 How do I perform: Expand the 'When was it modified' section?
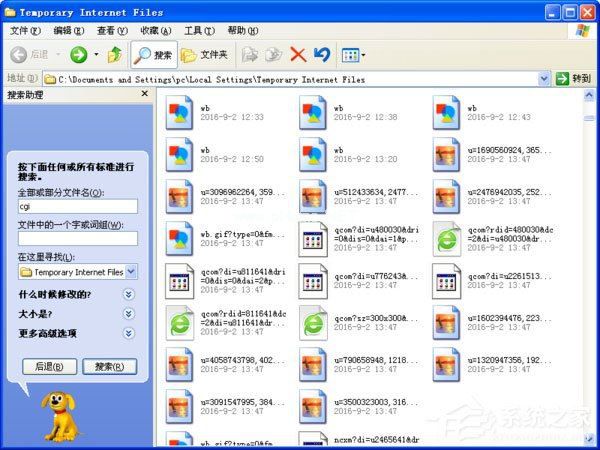tap(129, 294)
